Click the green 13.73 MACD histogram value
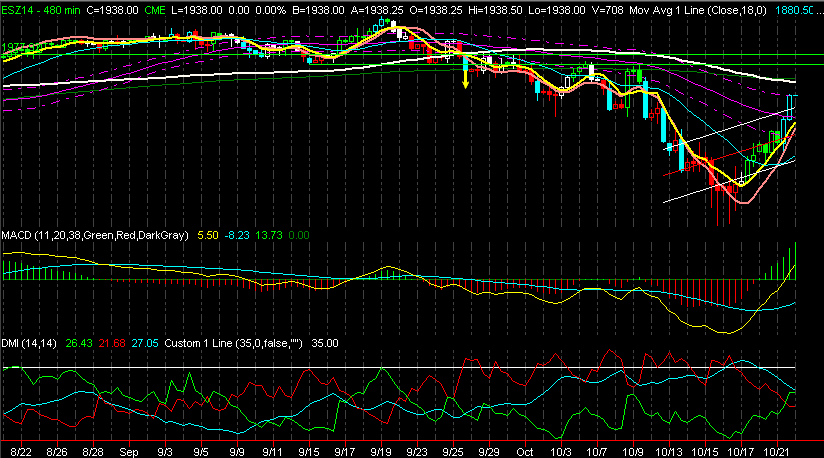The image size is (824, 458). click(x=269, y=235)
